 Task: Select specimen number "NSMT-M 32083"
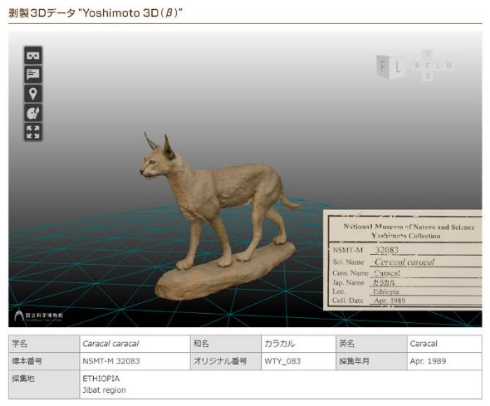(111, 361)
